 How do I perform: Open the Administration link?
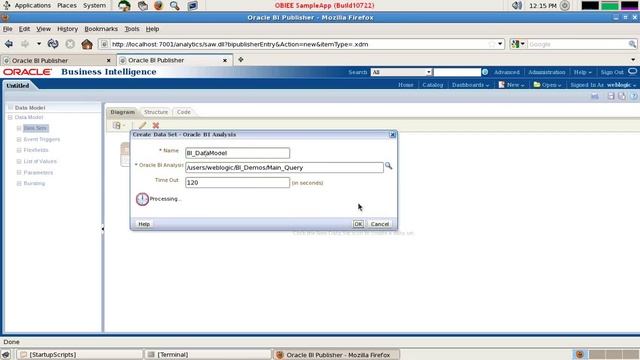point(547,72)
